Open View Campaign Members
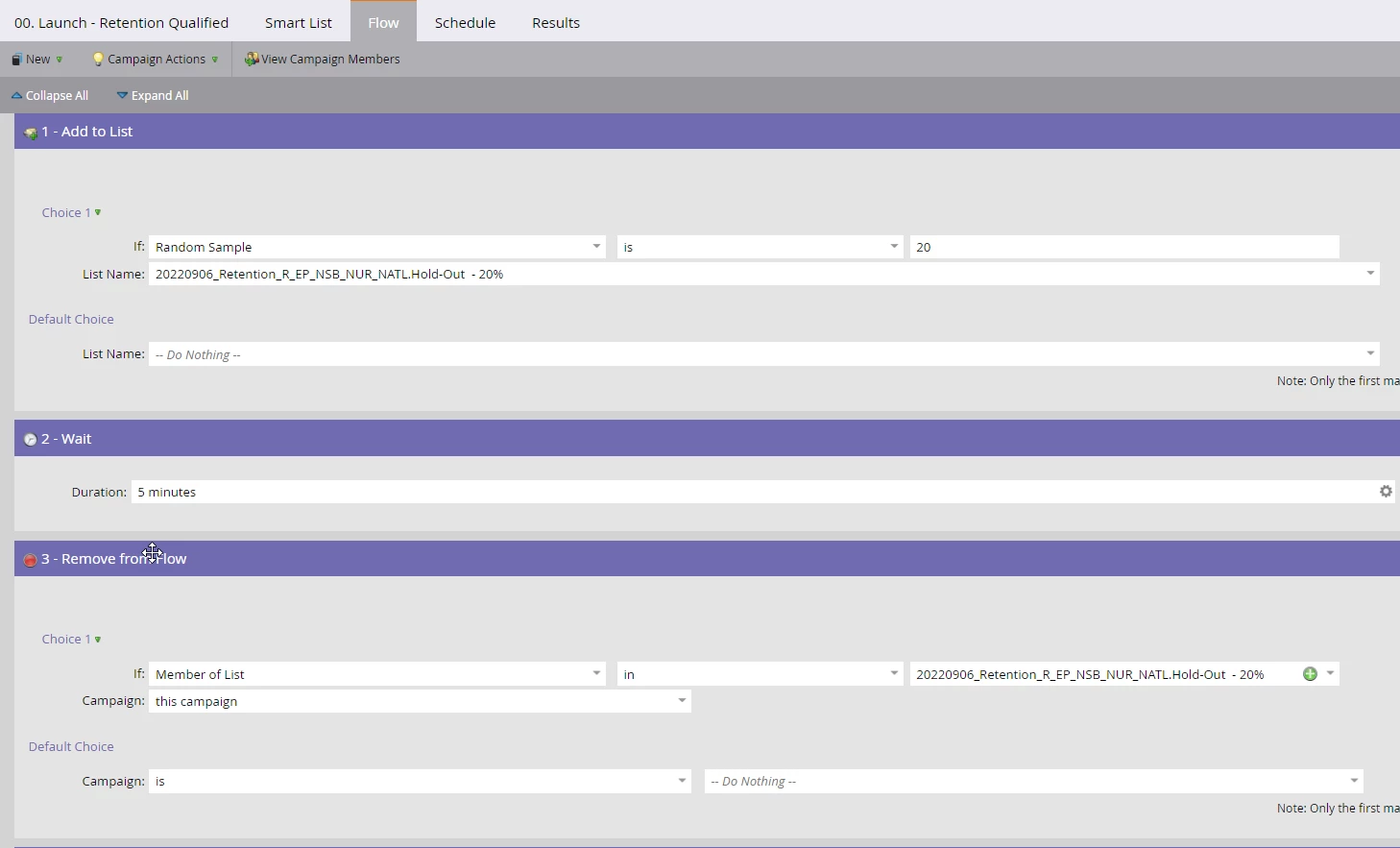Viewport: 1400px width, 848px height. point(323,60)
